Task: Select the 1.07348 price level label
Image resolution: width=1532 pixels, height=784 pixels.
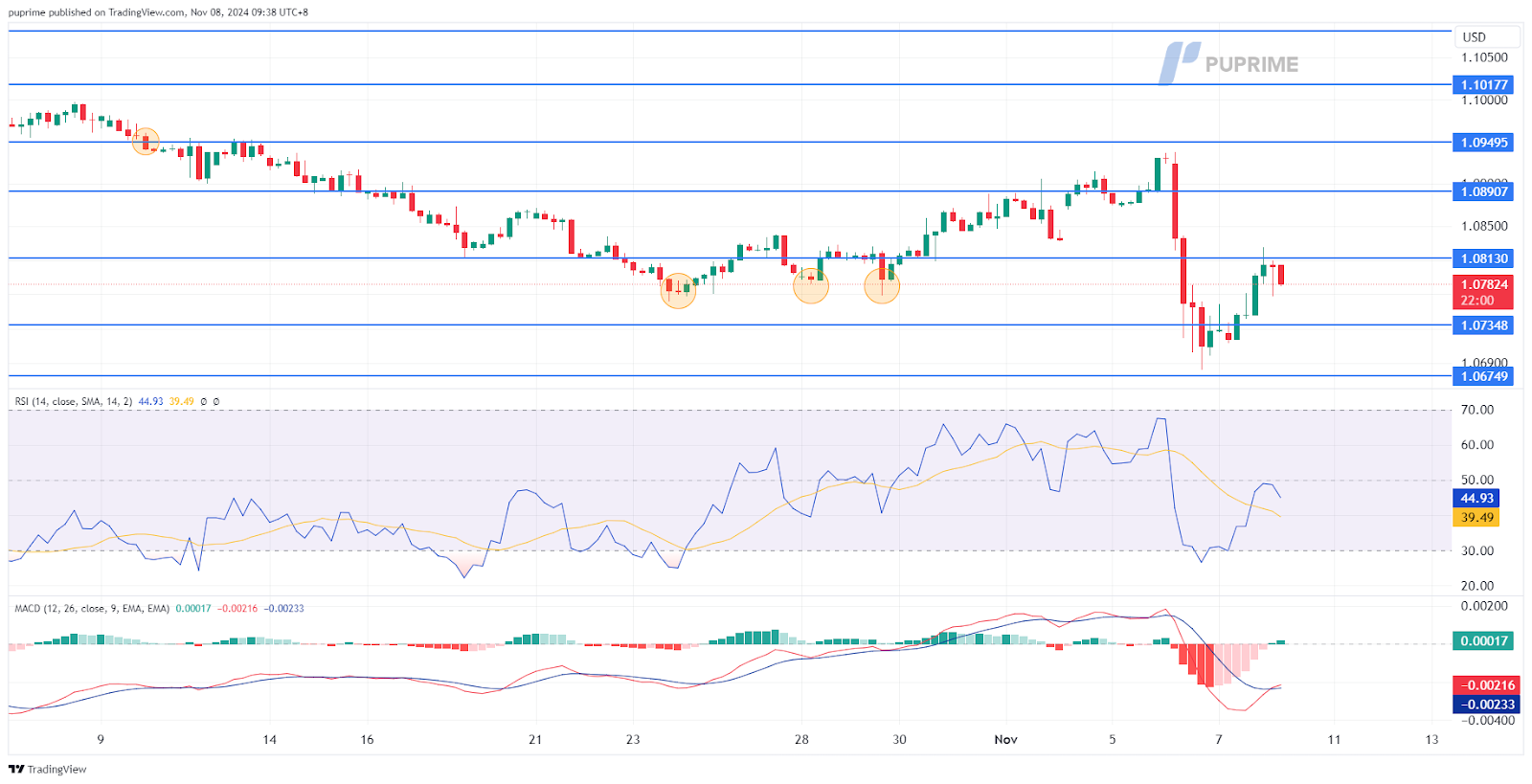Action: tap(1483, 325)
